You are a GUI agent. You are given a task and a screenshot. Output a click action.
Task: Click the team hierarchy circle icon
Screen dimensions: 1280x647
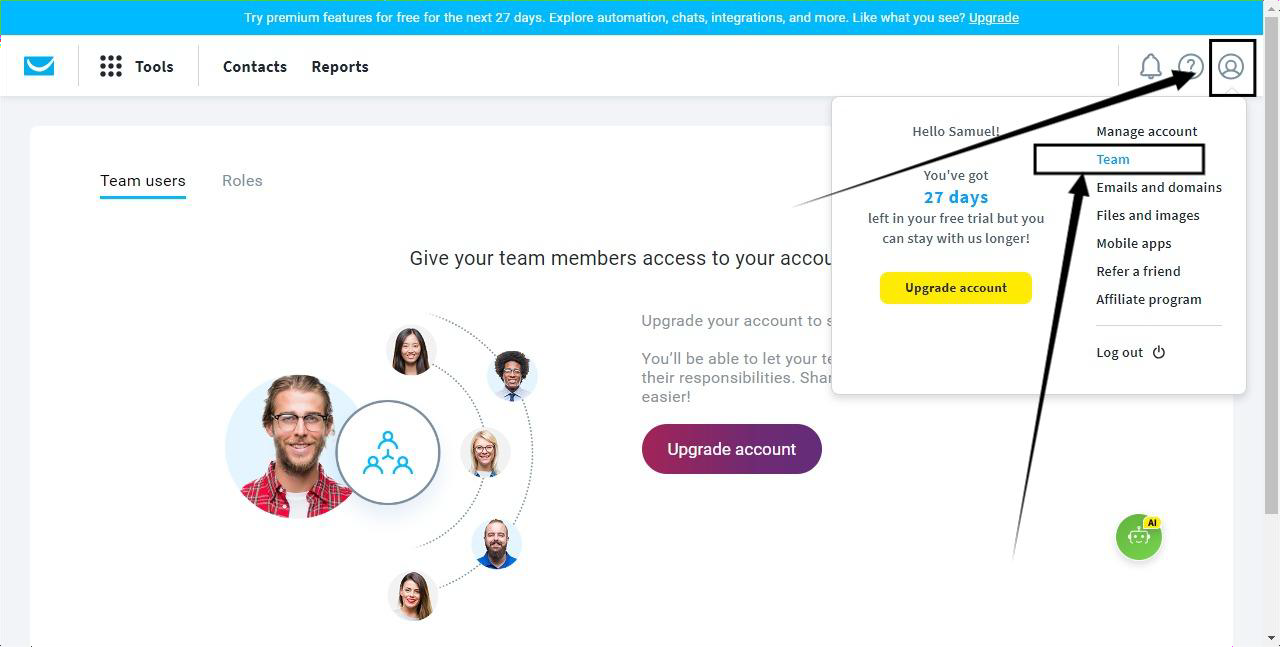click(x=388, y=453)
